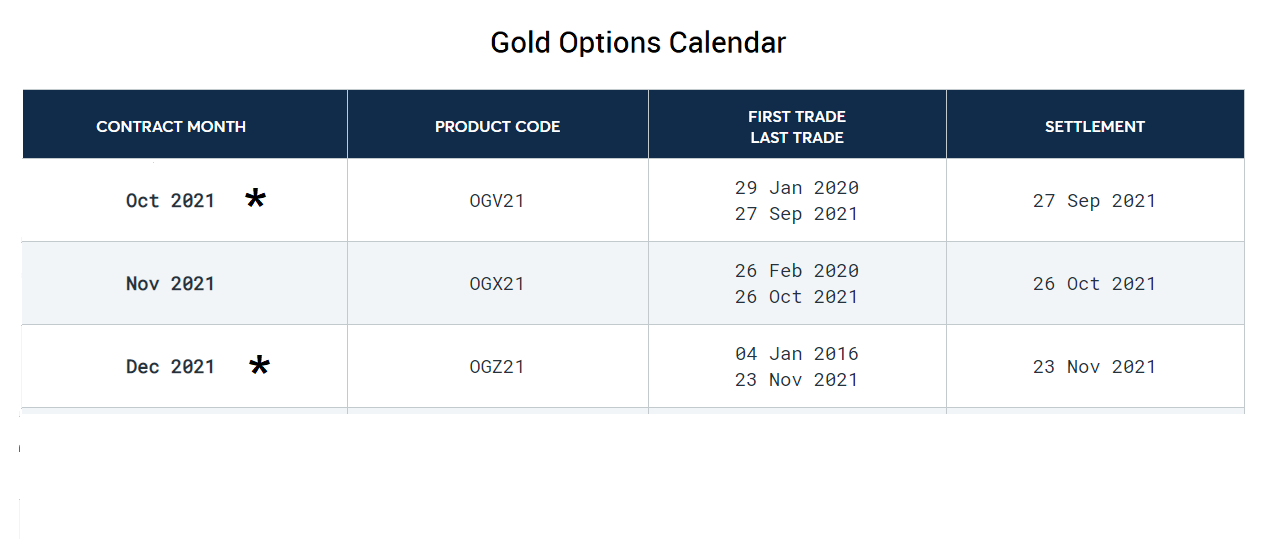Click the Product Code column header
This screenshot has height=539, width=1279.
click(x=497, y=127)
